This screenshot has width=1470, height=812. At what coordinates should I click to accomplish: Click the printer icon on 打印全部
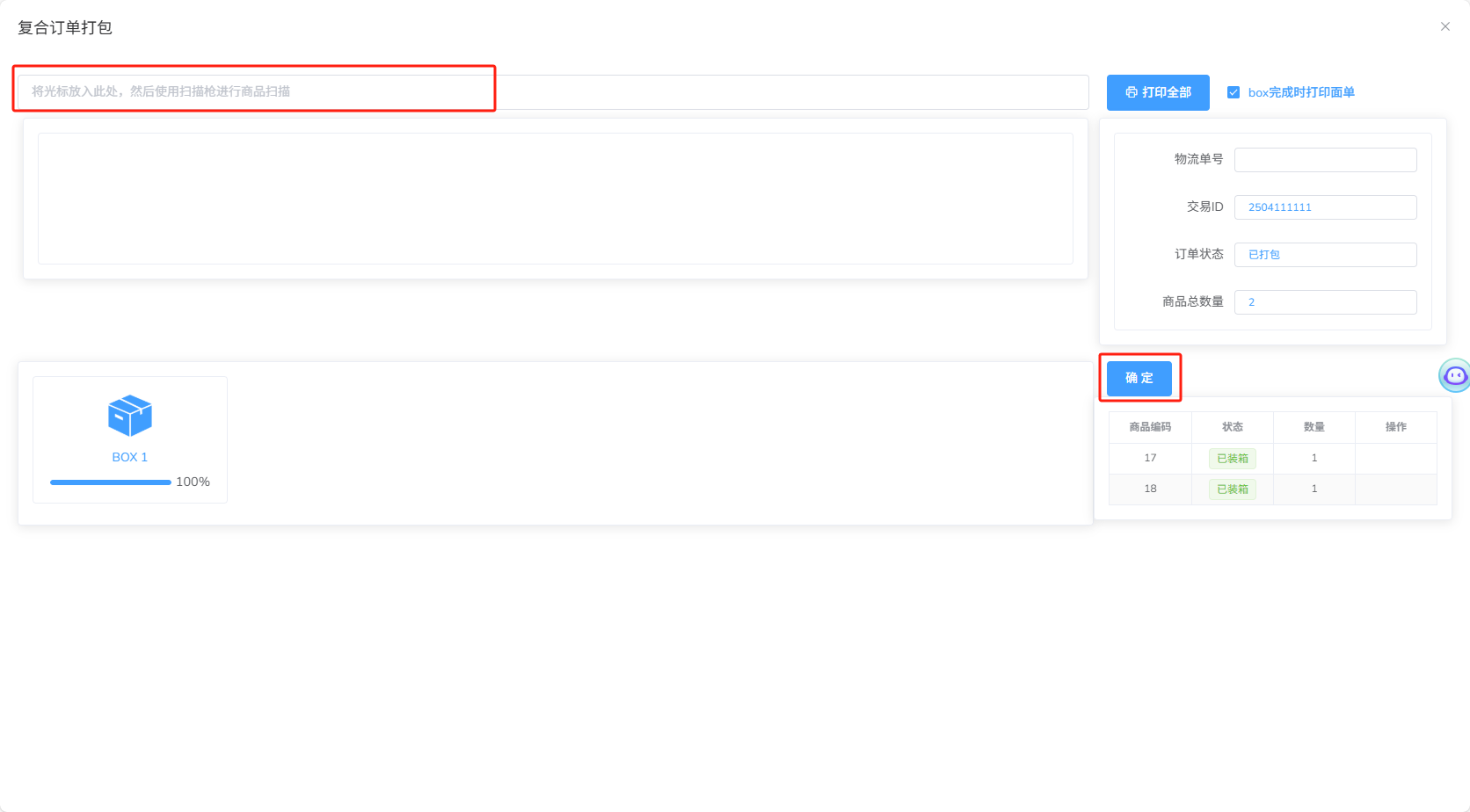pyautogui.click(x=1132, y=92)
